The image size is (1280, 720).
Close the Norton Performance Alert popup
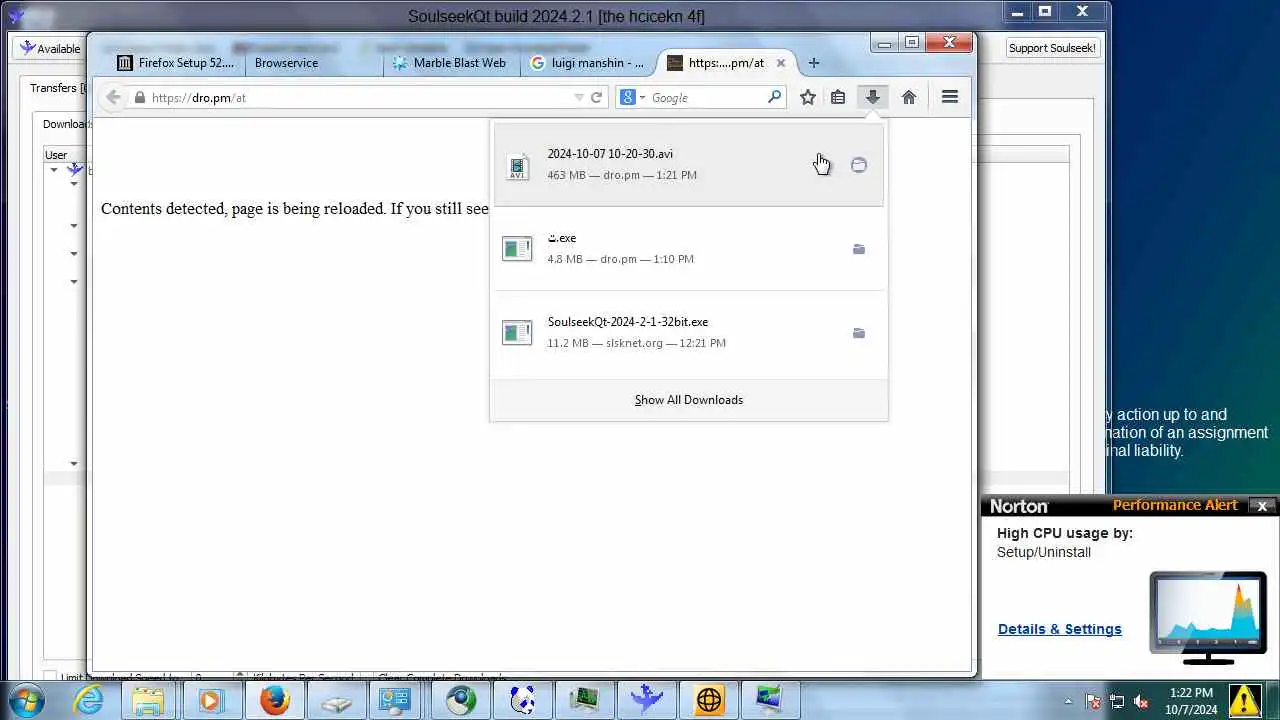coord(1262,506)
